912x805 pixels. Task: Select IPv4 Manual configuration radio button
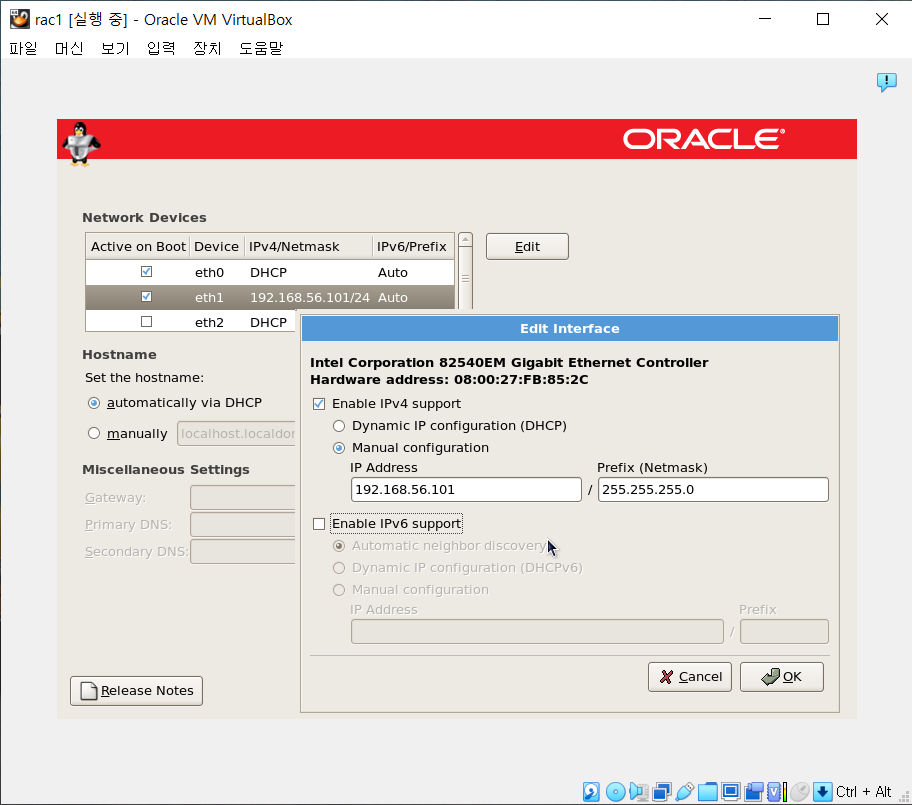coord(339,448)
